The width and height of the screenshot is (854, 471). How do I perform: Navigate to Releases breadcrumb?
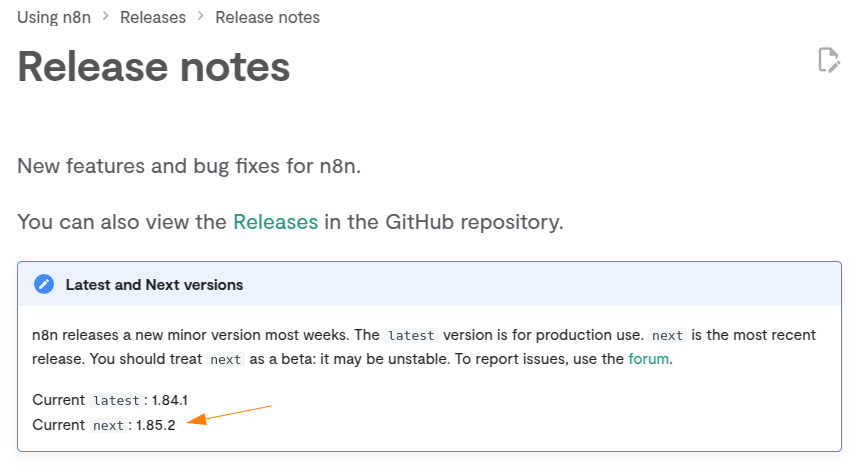(x=153, y=17)
